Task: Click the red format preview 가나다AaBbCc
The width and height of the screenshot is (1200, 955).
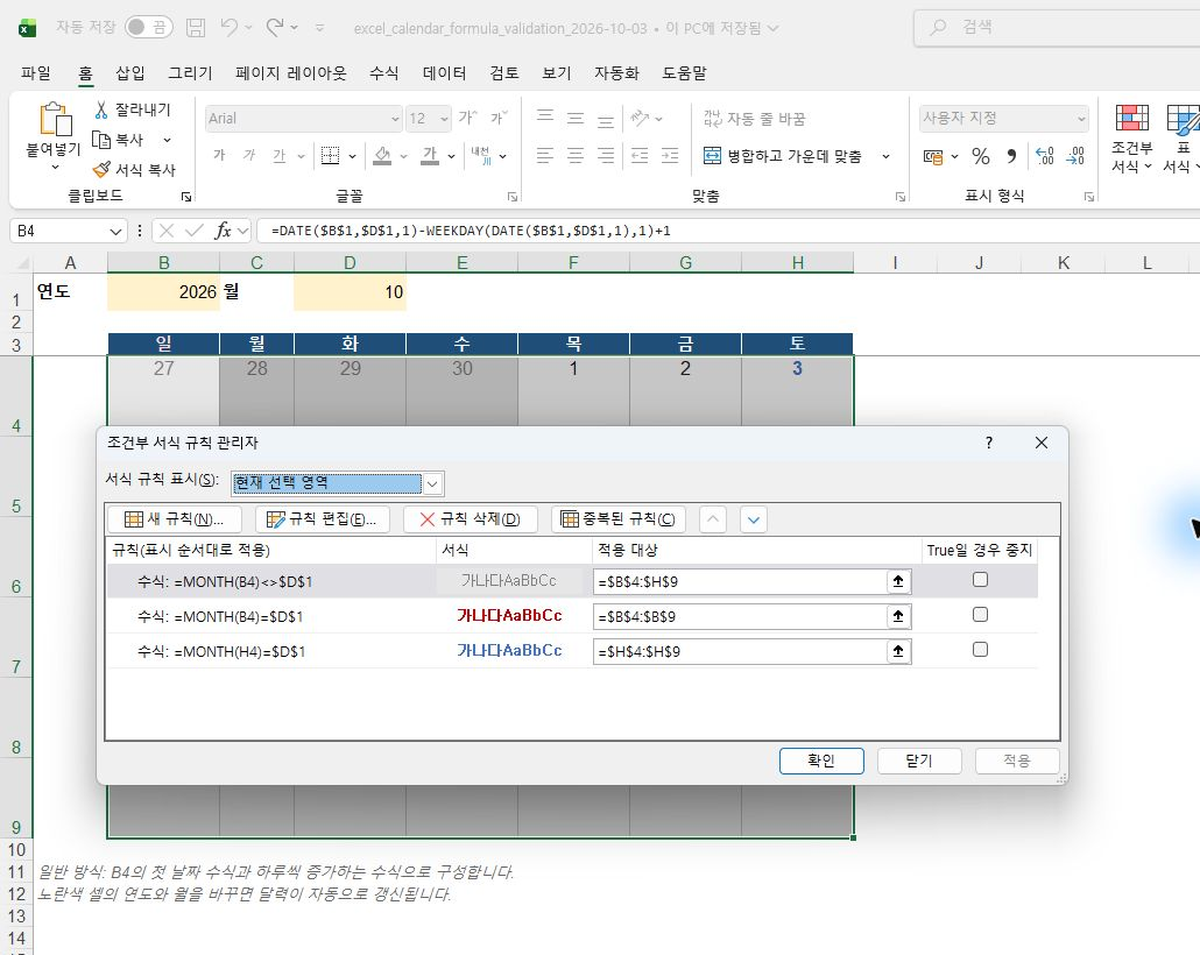Action: pyautogui.click(x=510, y=616)
